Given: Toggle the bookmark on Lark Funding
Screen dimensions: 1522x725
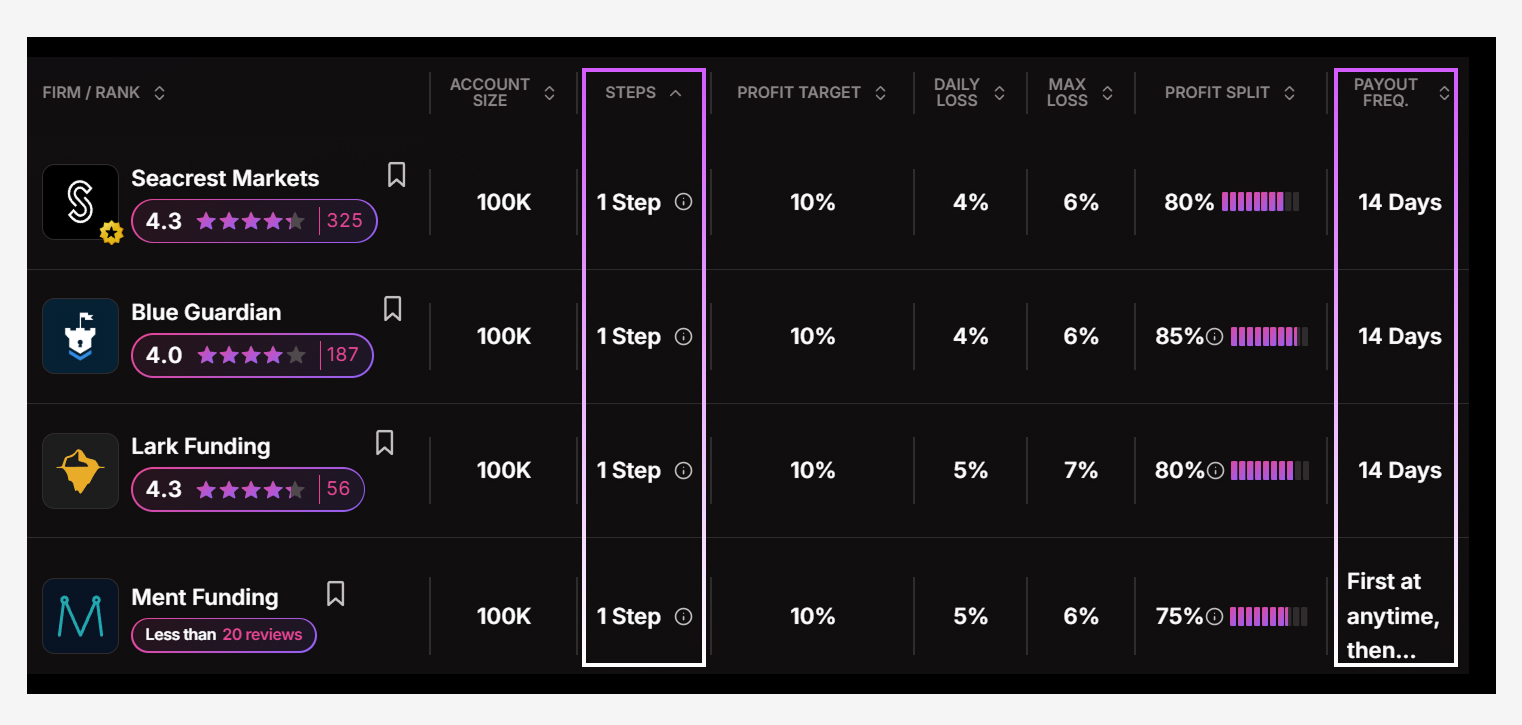Looking at the screenshot, I should click(x=384, y=443).
